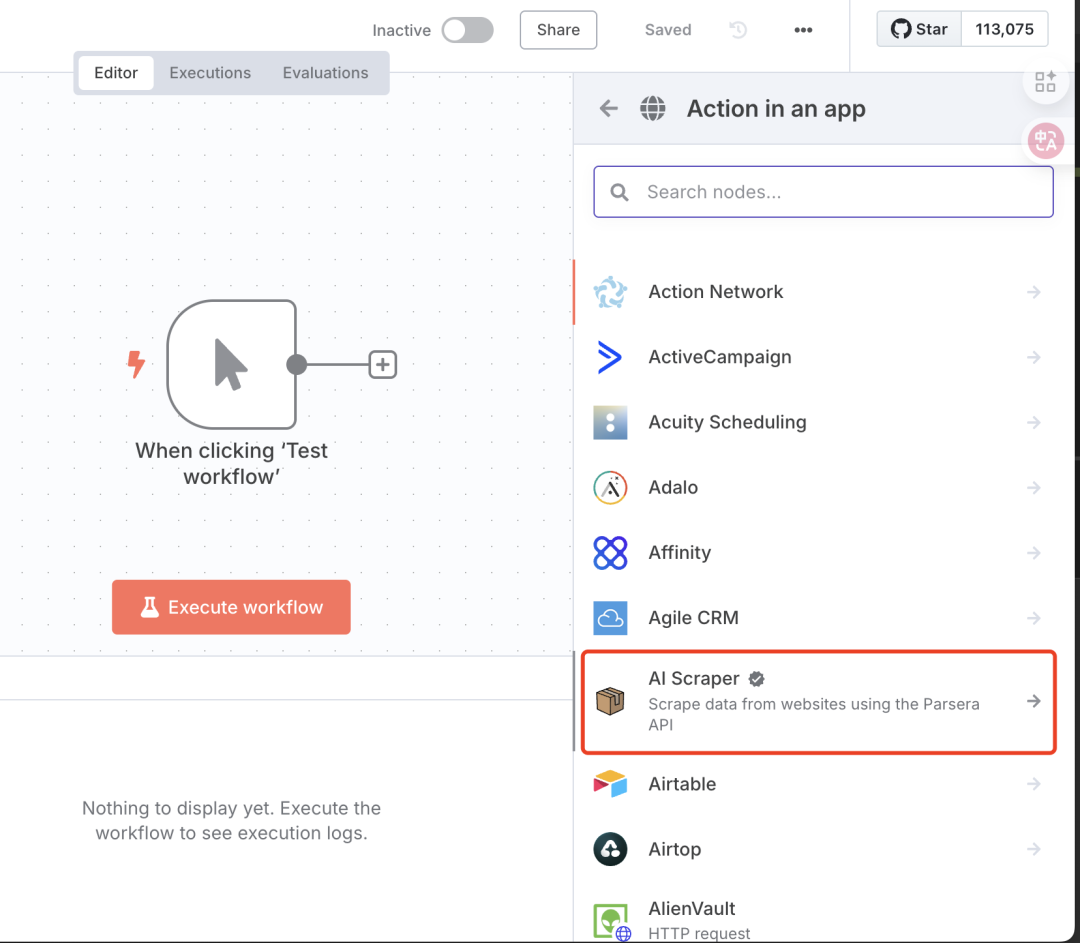Screen dimensions: 1080x943
Task: Select the AlienVault label
Action: [x=692, y=909]
